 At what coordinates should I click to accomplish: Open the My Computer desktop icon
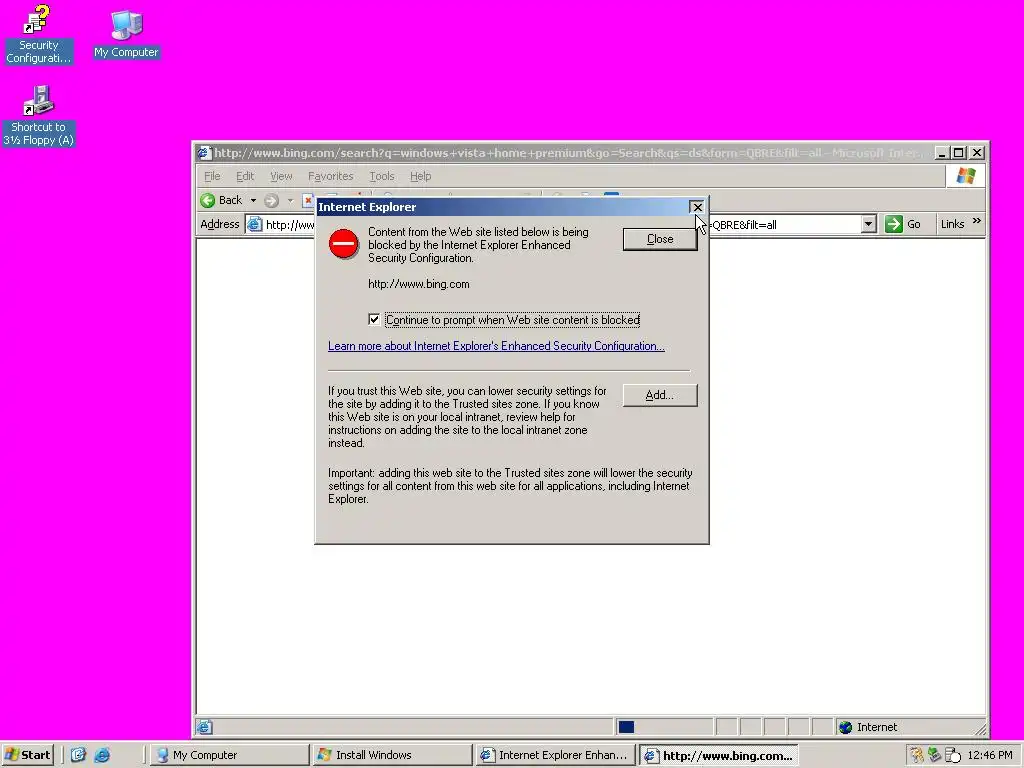[126, 34]
